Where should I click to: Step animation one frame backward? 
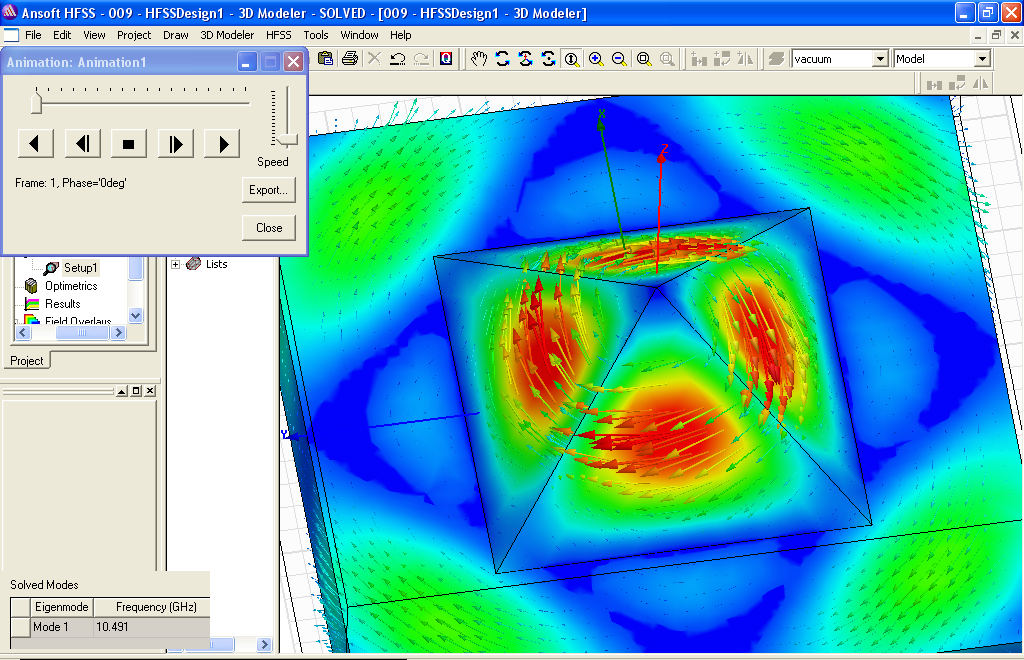[83, 144]
